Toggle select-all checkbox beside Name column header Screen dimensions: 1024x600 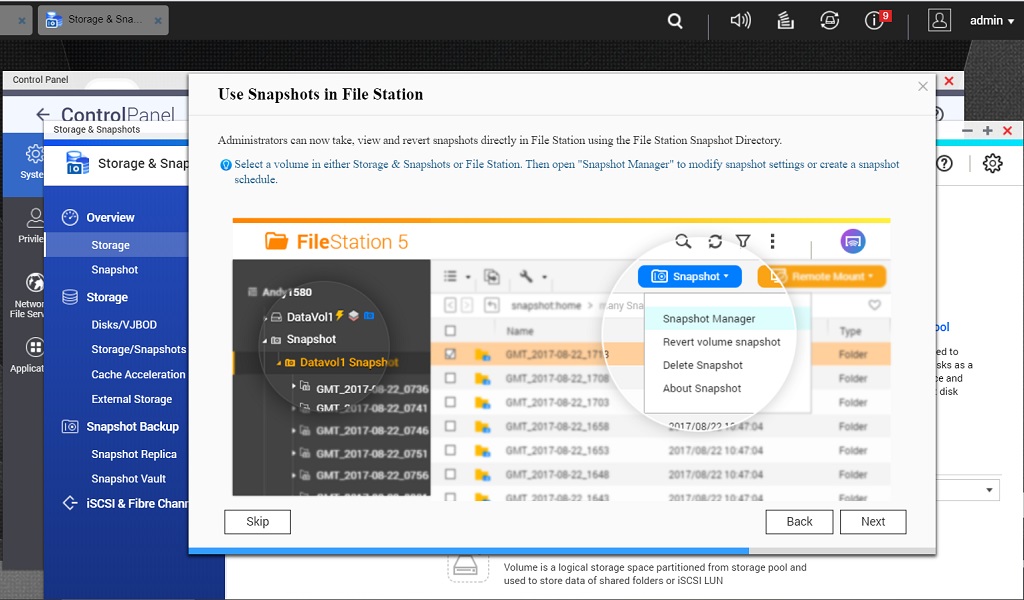(x=451, y=331)
